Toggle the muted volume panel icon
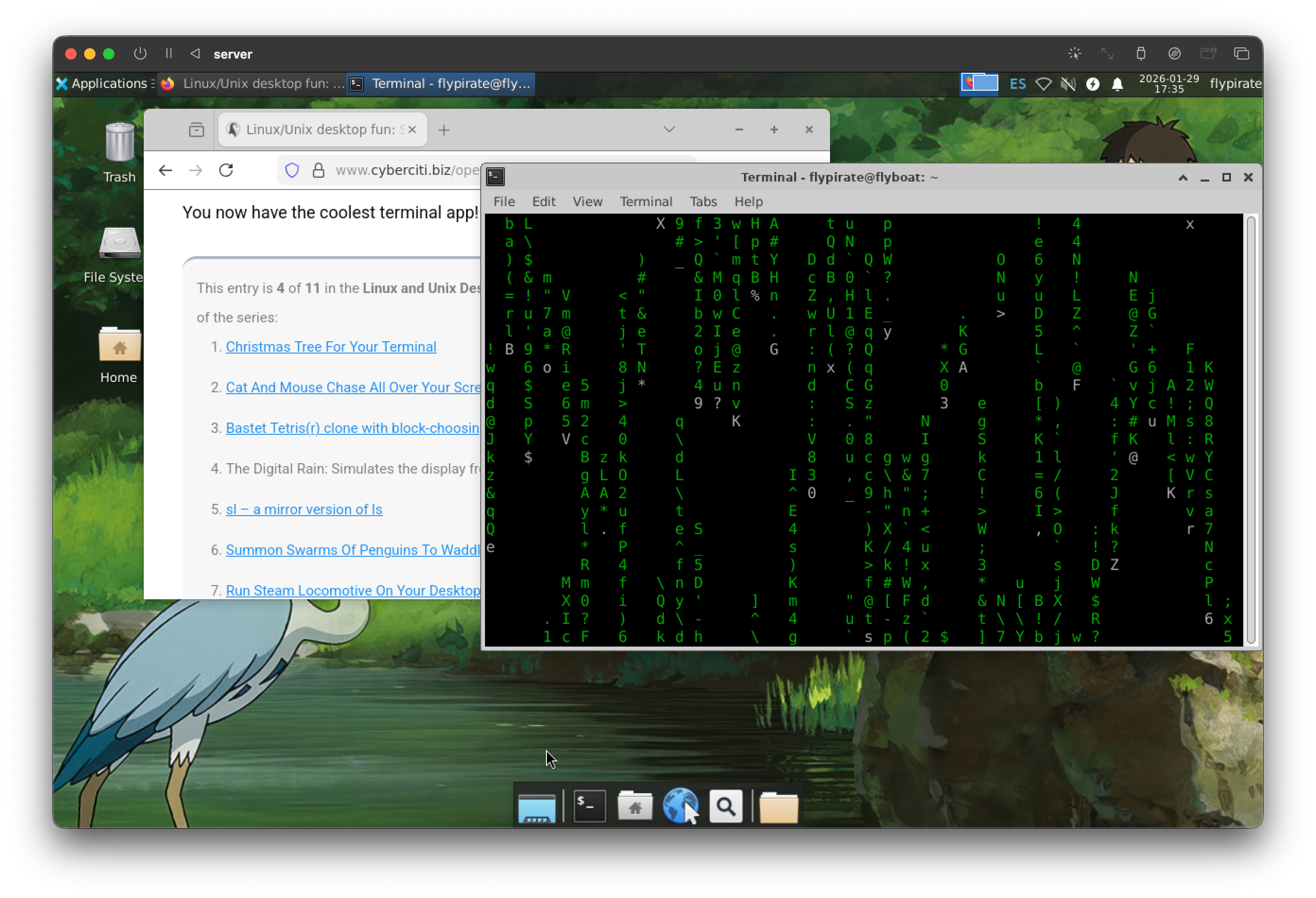The image size is (1316, 898). pyautogui.click(x=1068, y=84)
